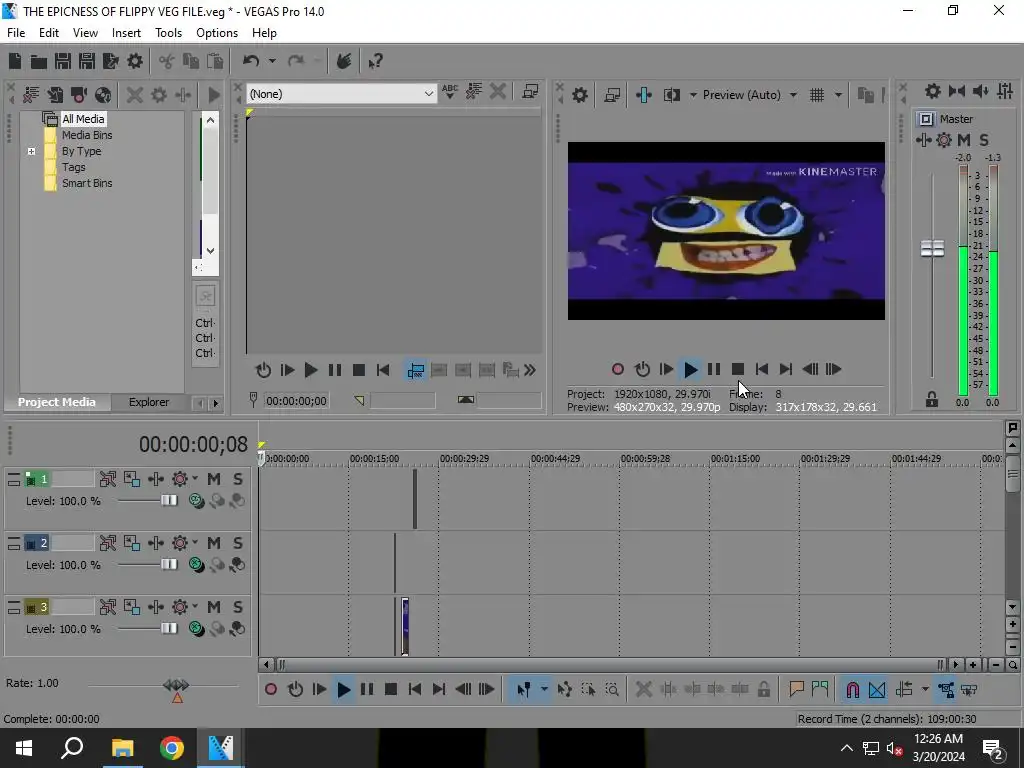This screenshot has height=768, width=1024.
Task: Switch to the Explorer tab
Action: (149, 402)
